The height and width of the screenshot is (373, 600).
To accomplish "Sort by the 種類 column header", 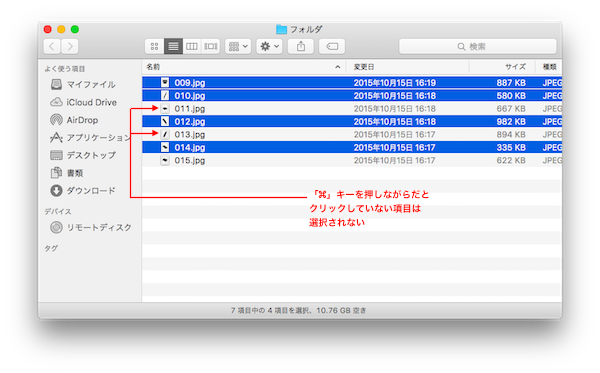I will [x=549, y=67].
